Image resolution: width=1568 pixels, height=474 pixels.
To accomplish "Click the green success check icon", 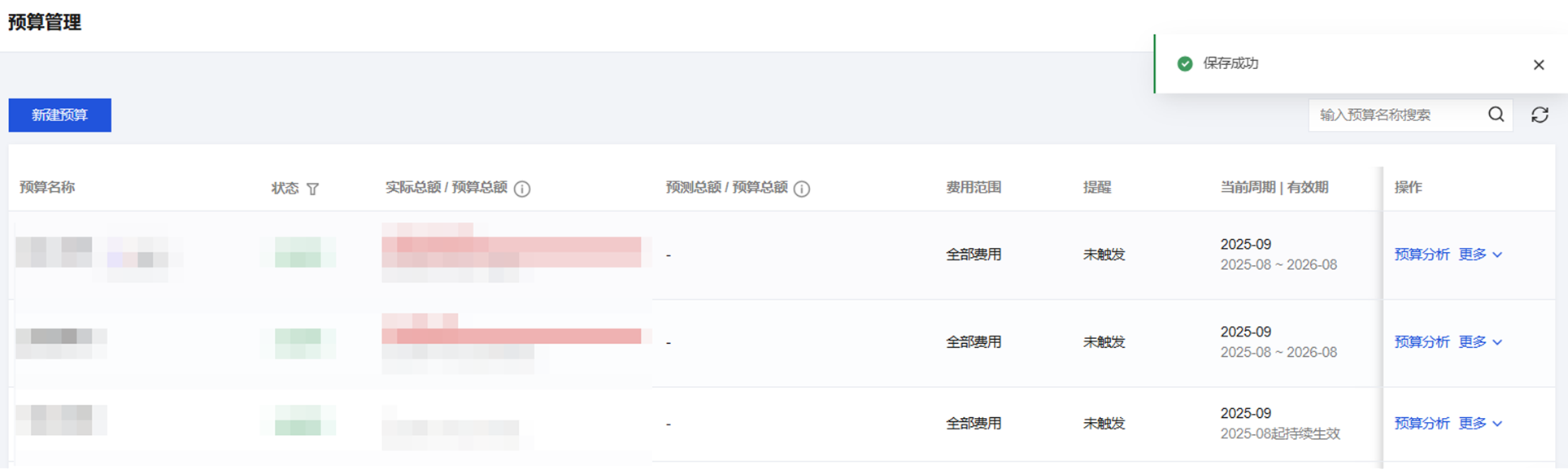I will [1185, 63].
